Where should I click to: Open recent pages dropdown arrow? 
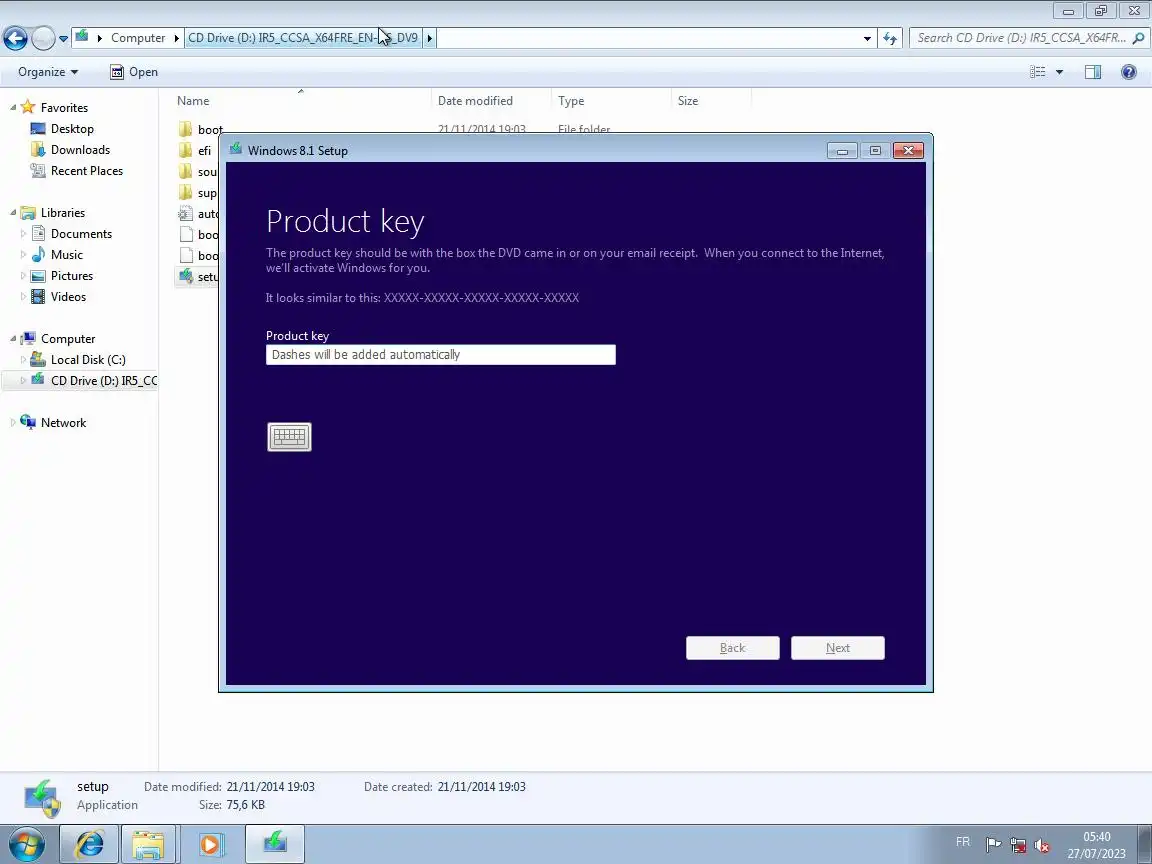tap(63, 38)
